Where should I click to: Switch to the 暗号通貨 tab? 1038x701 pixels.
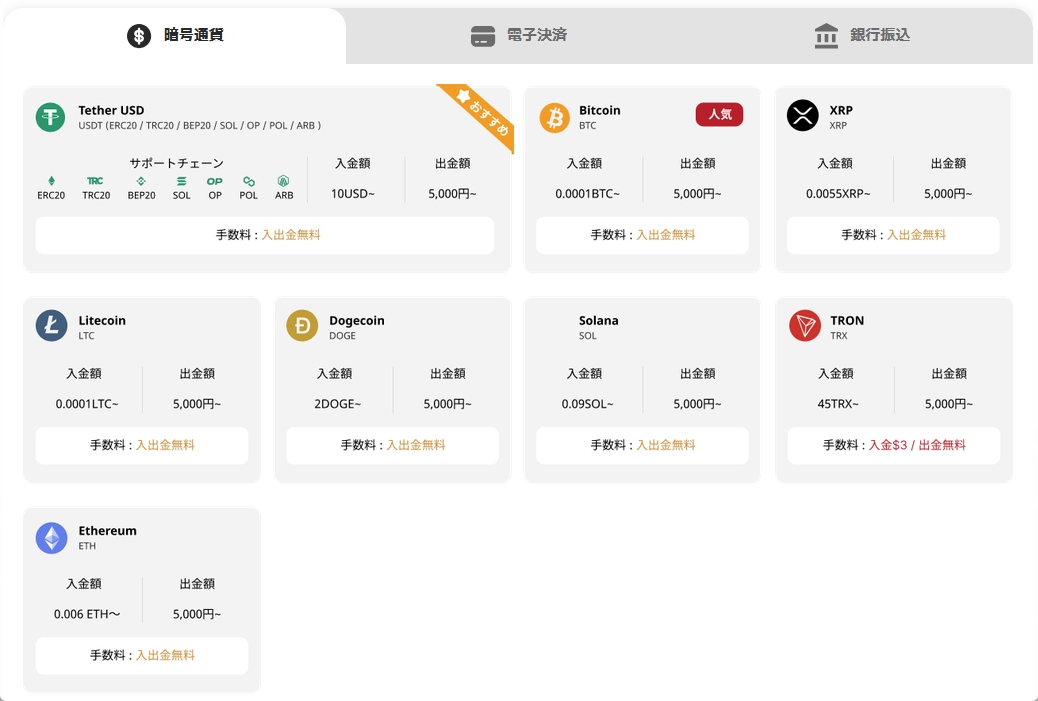point(175,36)
